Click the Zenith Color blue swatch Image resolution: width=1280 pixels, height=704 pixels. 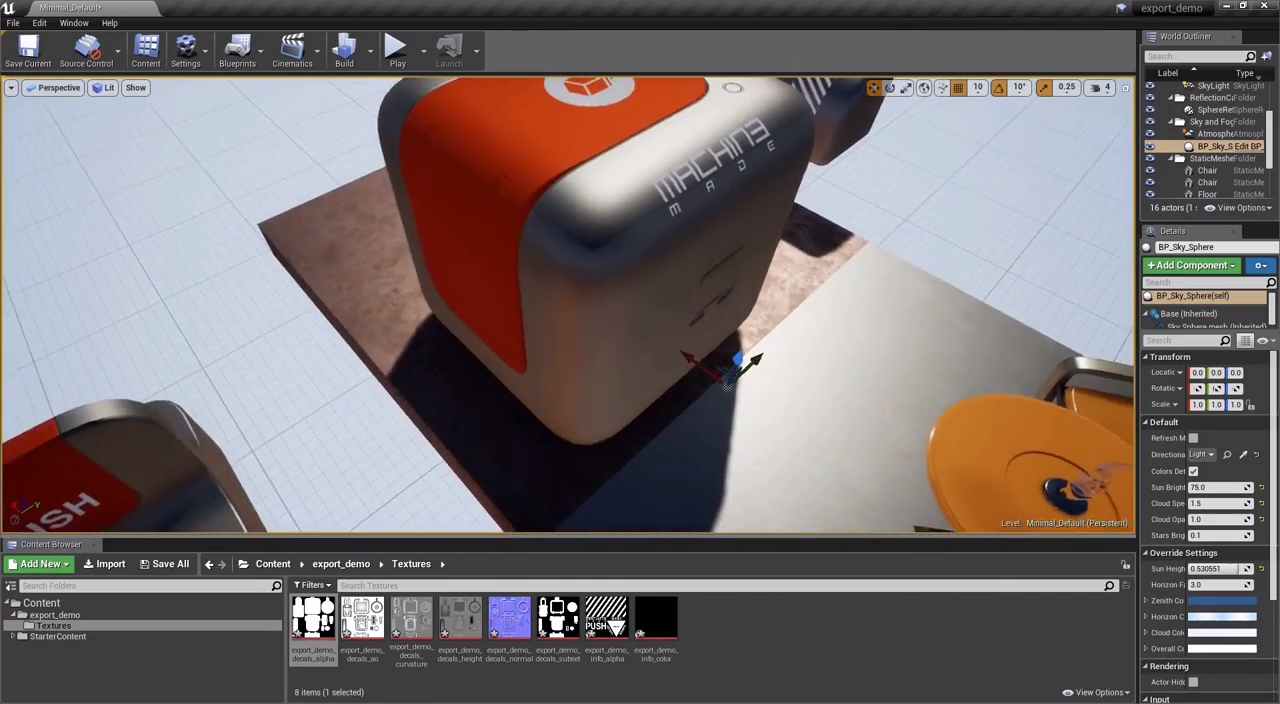(1221, 601)
